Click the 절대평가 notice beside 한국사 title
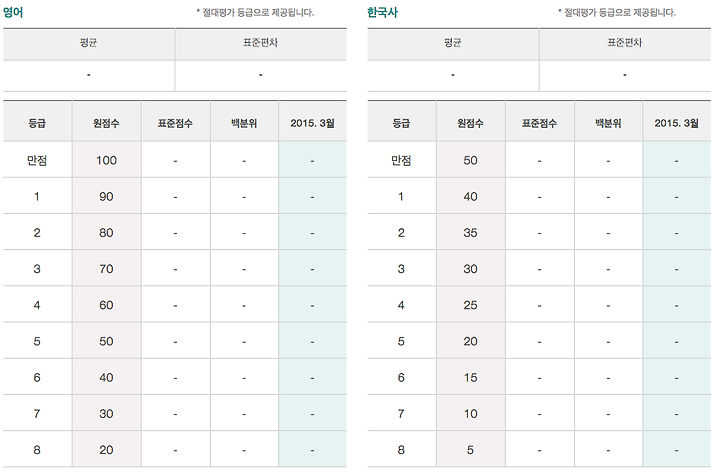The height and width of the screenshot is (474, 720). pyautogui.click(x=617, y=12)
